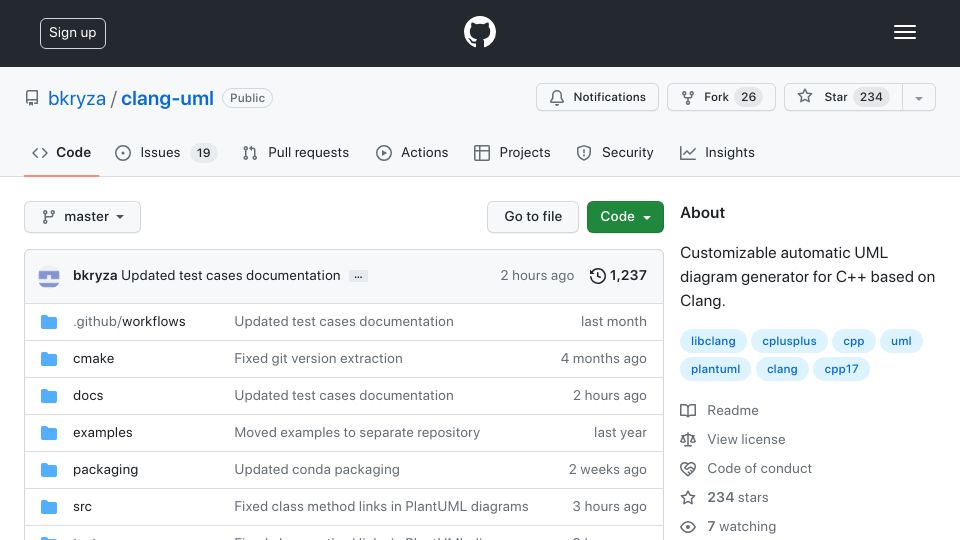960x540 pixels.
Task: Open the Readme link
Action: (x=733, y=410)
